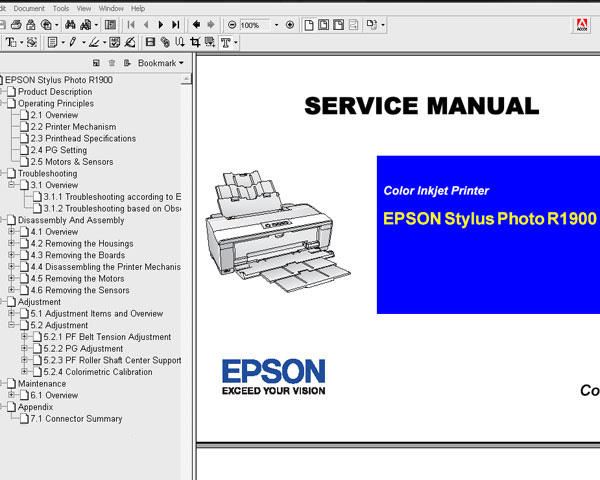Open the 5.2.4 Colorimetric Calibration bookmark

[x=98, y=372]
